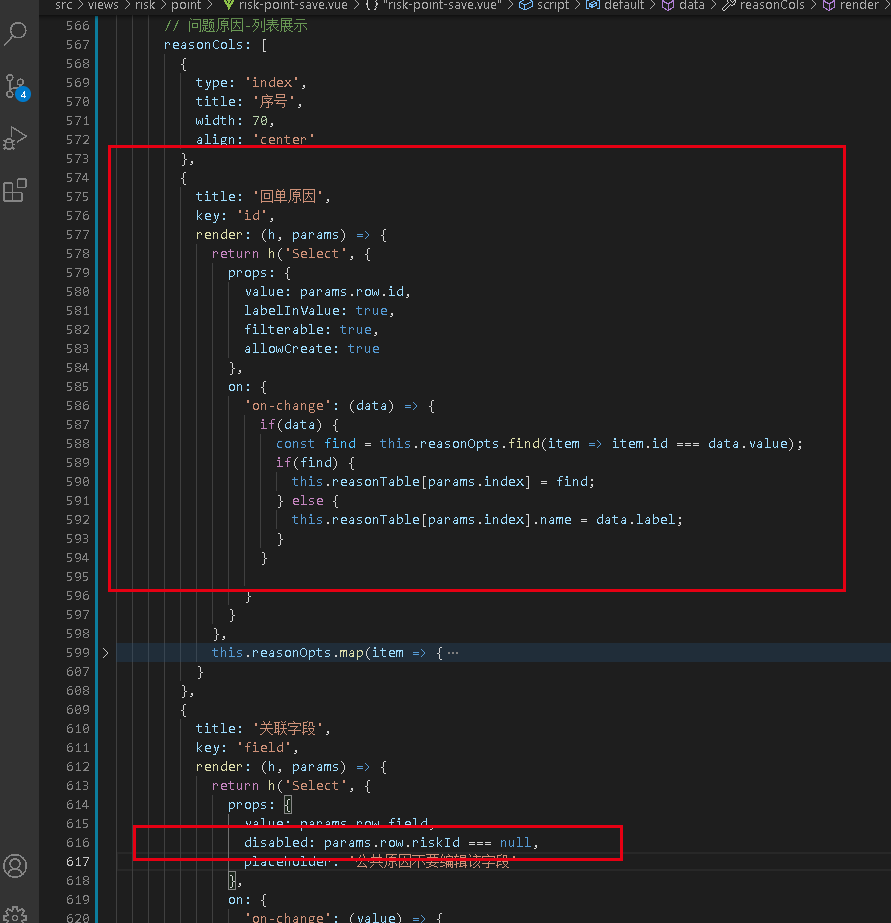Expand the folded block at line 599

105,653
